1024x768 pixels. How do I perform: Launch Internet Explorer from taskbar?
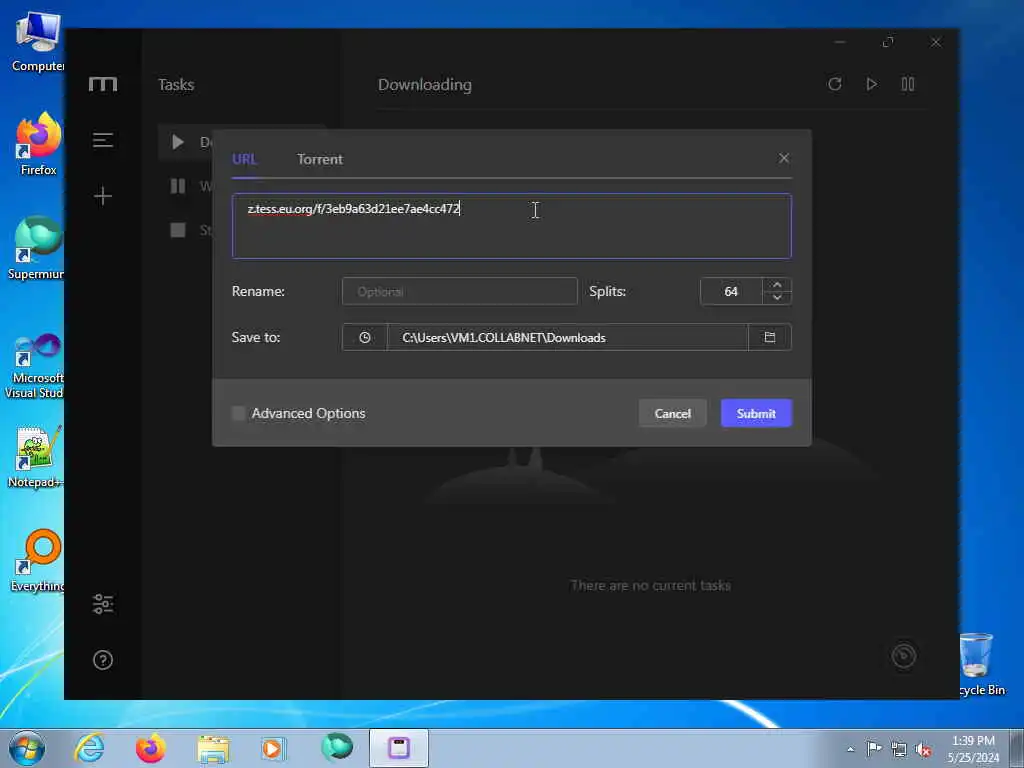tap(89, 748)
